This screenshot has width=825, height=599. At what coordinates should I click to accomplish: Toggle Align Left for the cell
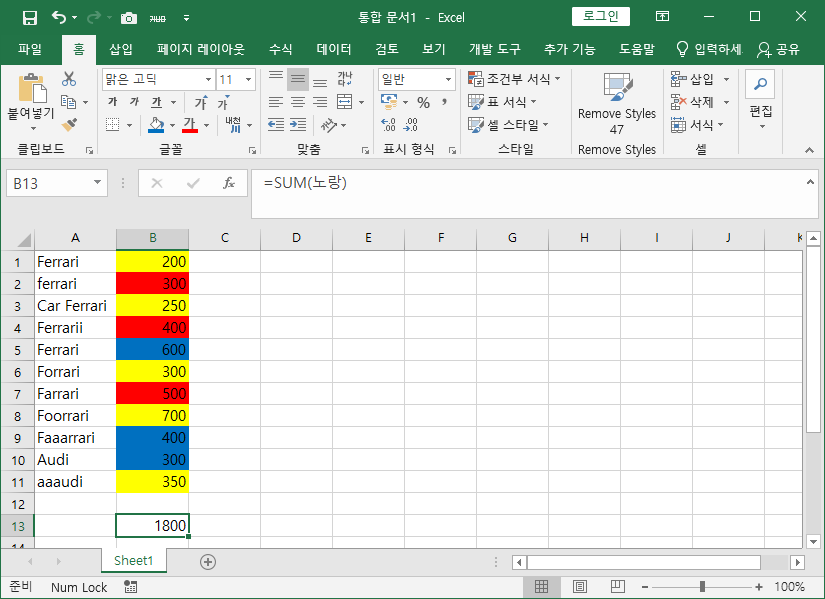click(276, 102)
